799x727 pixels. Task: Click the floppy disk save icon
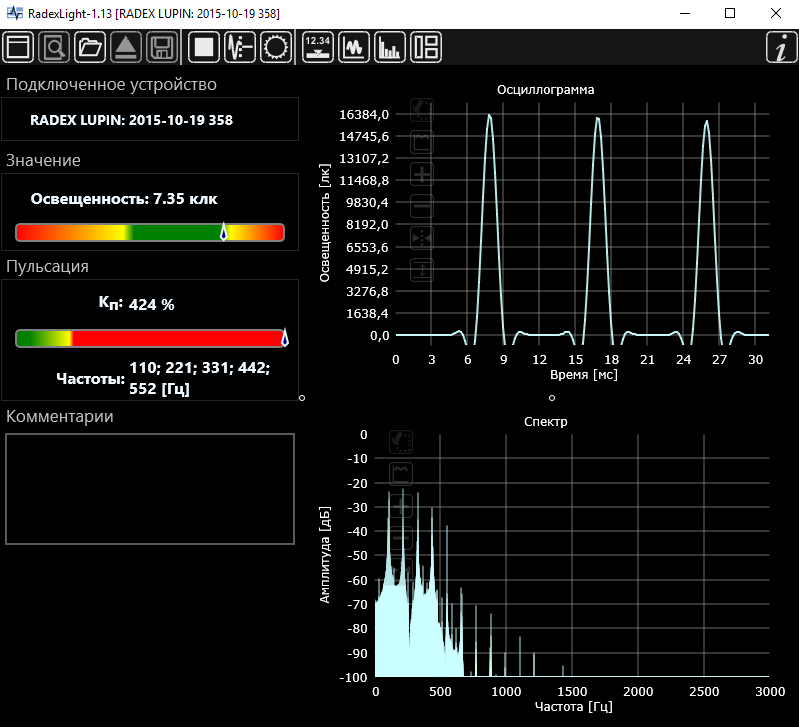point(163,47)
